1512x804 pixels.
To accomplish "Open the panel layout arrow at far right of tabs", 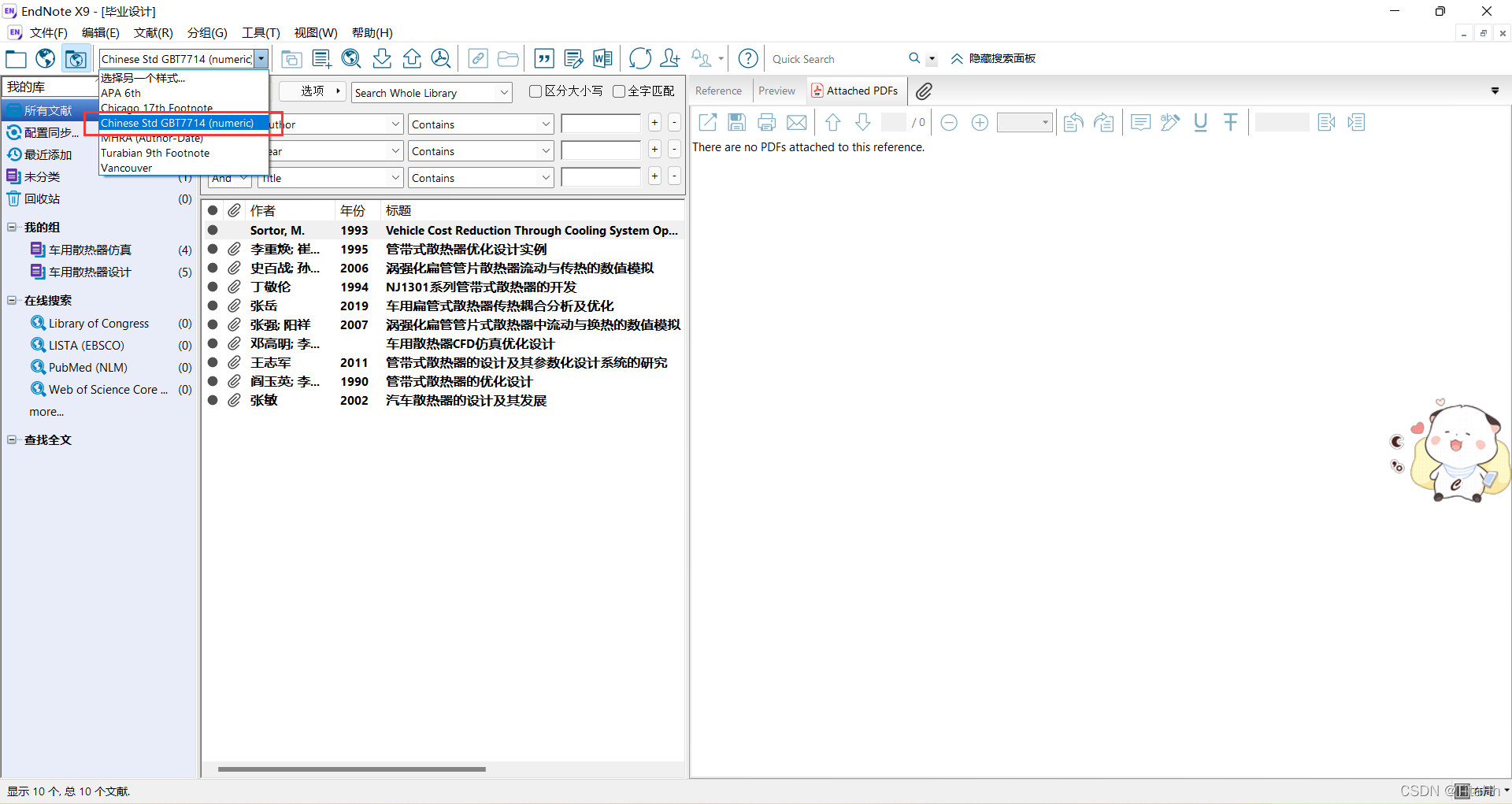I will [x=1495, y=91].
